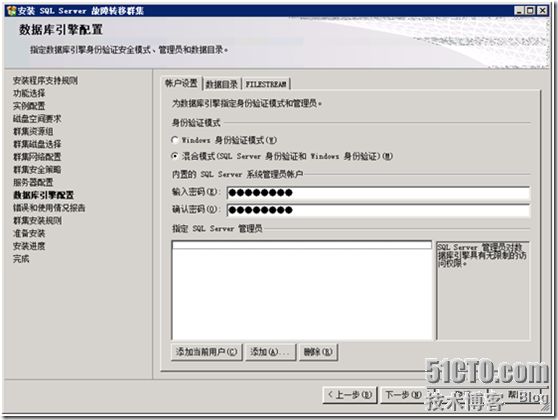The width and height of the screenshot is (558, 420).
Task: Select 完成 in the step list
Action: pos(21,259)
